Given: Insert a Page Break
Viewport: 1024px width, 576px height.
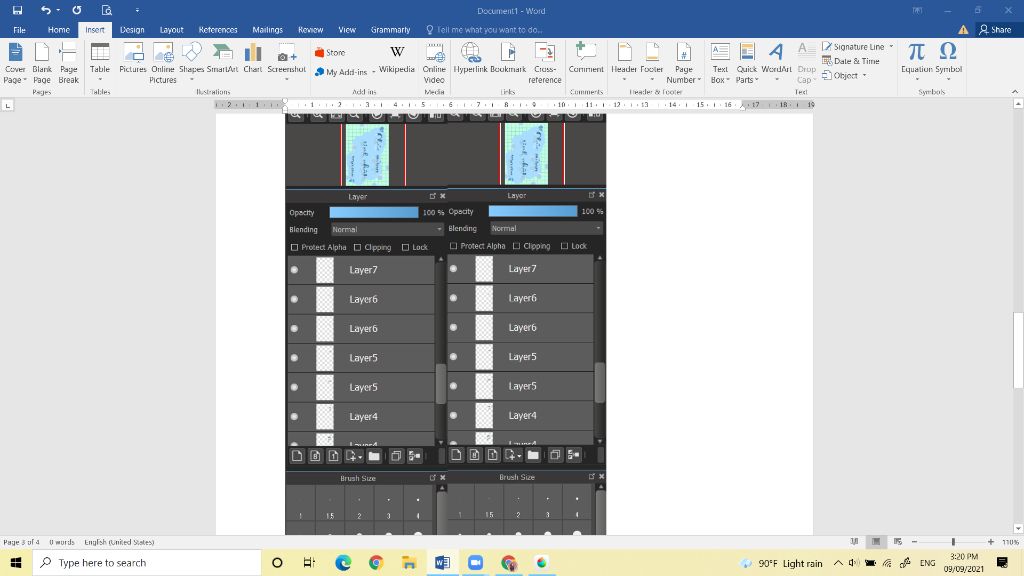Looking at the screenshot, I should coord(69,63).
